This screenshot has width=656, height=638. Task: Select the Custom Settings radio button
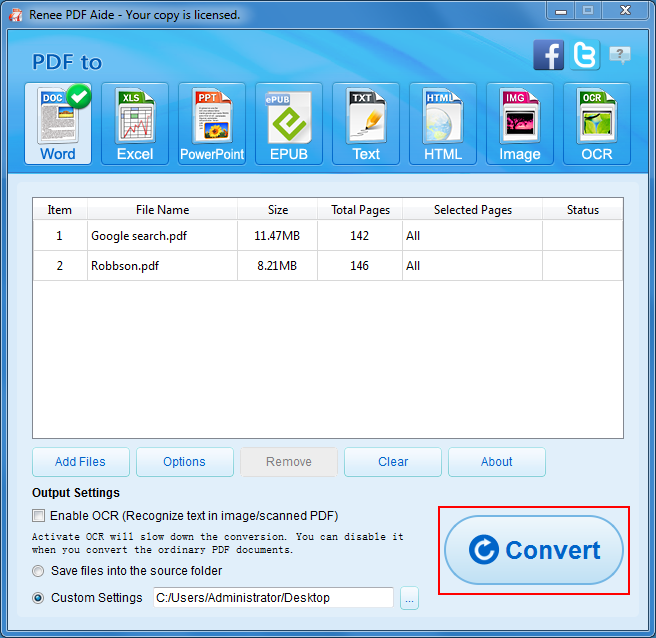[39, 598]
